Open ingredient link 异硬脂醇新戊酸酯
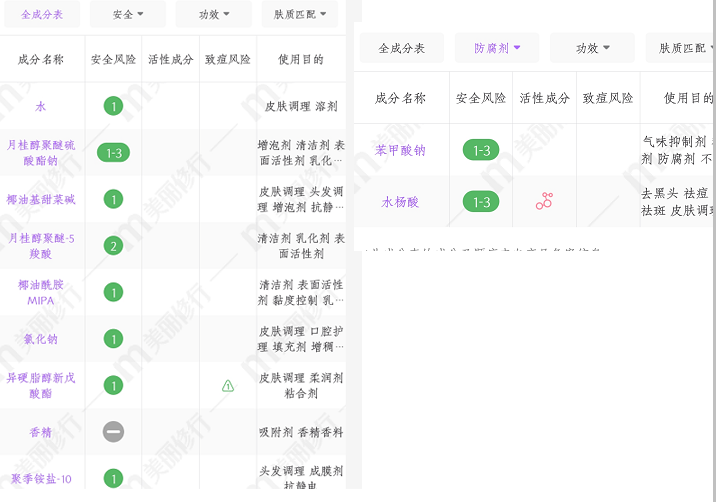This screenshot has height=502, width=716. click(x=41, y=386)
